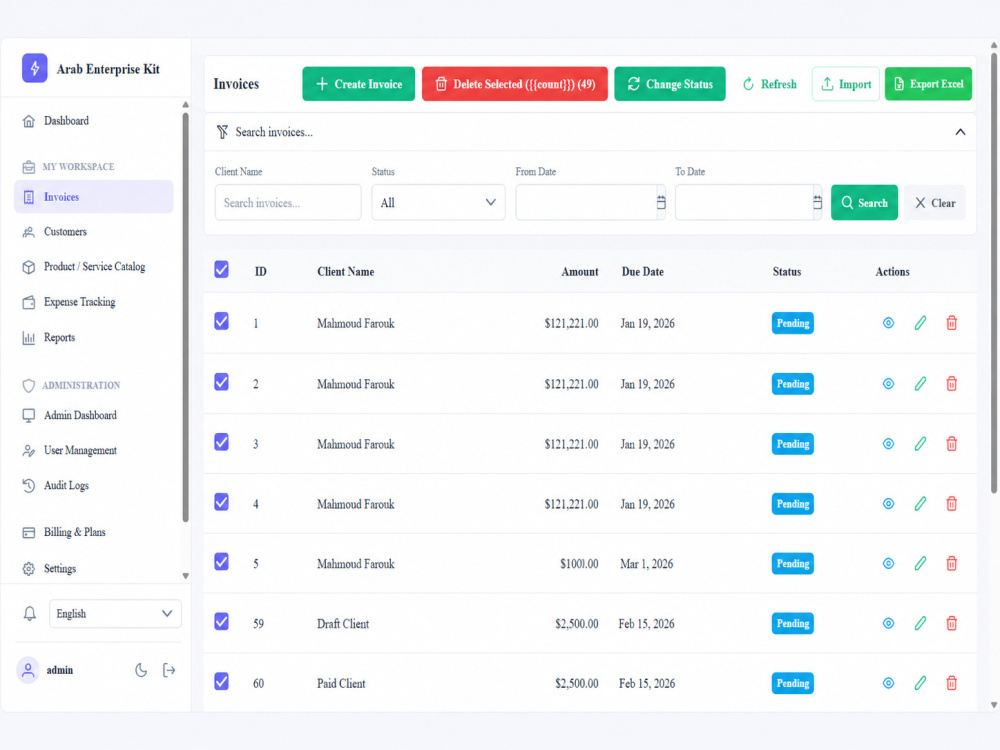The image size is (1000, 750).
Task: Uncheck the checkbox for invoice 59
Action: point(221,621)
